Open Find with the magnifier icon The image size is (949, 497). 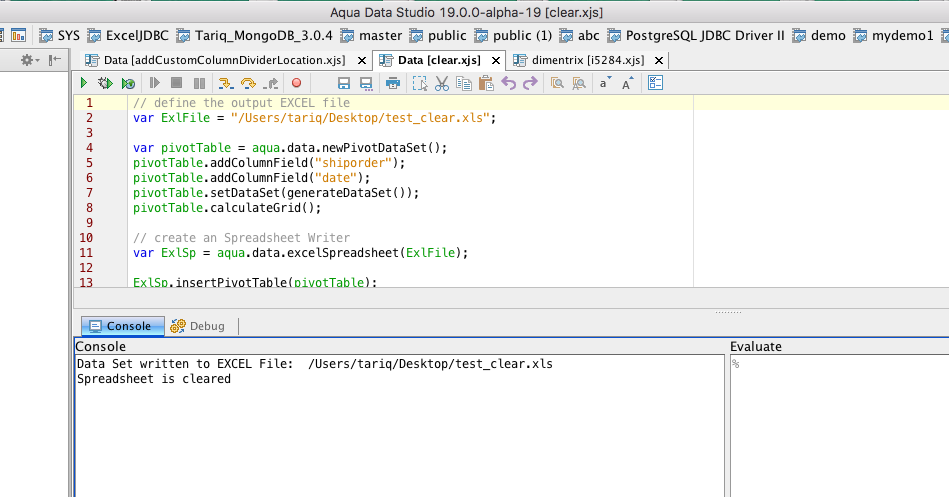557,84
